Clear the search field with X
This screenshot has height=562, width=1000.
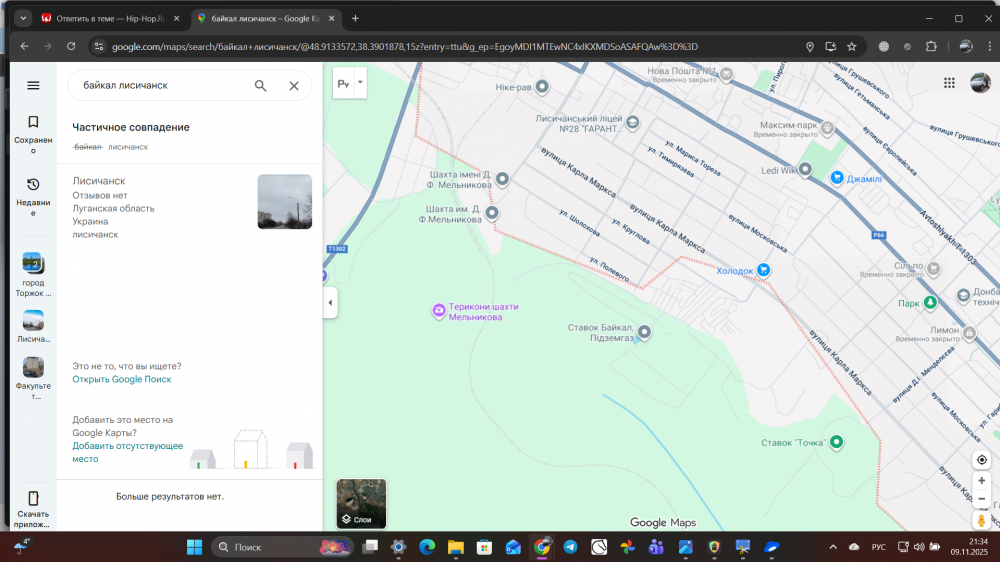(x=294, y=86)
